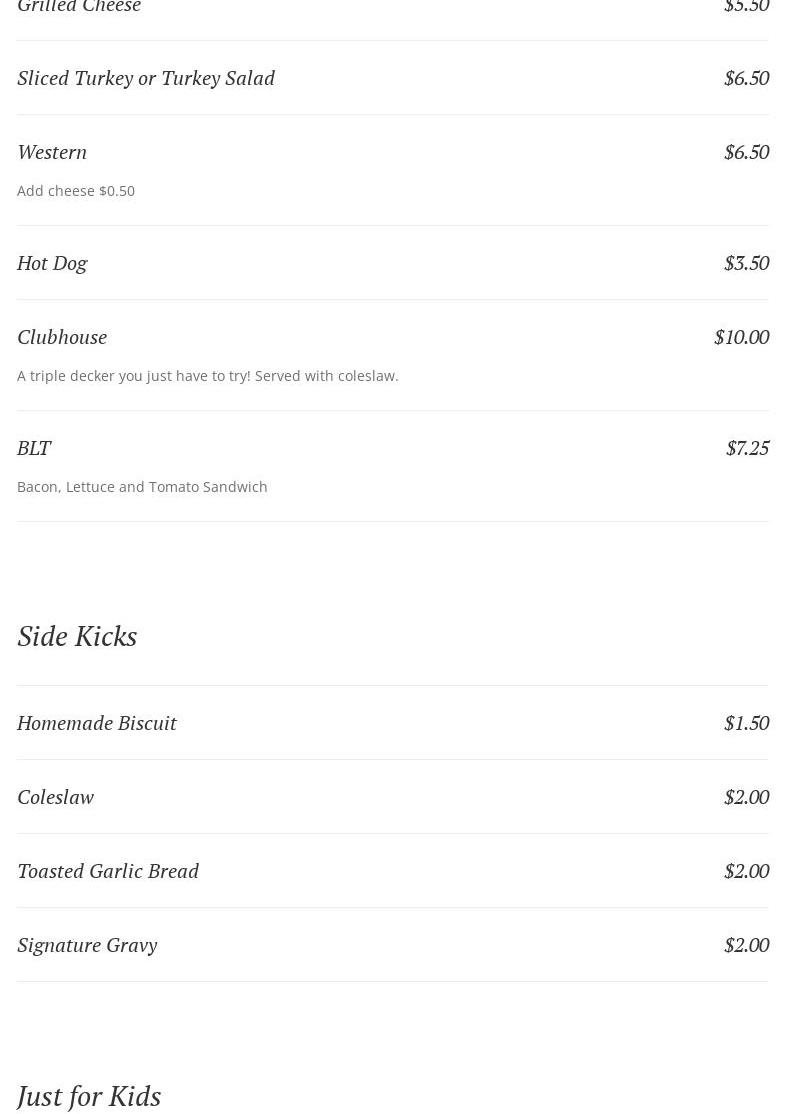This screenshot has width=785, height=1114.
Task: Click the Toasted Garlic Bread $2.00 price
Action: click(x=746, y=871)
